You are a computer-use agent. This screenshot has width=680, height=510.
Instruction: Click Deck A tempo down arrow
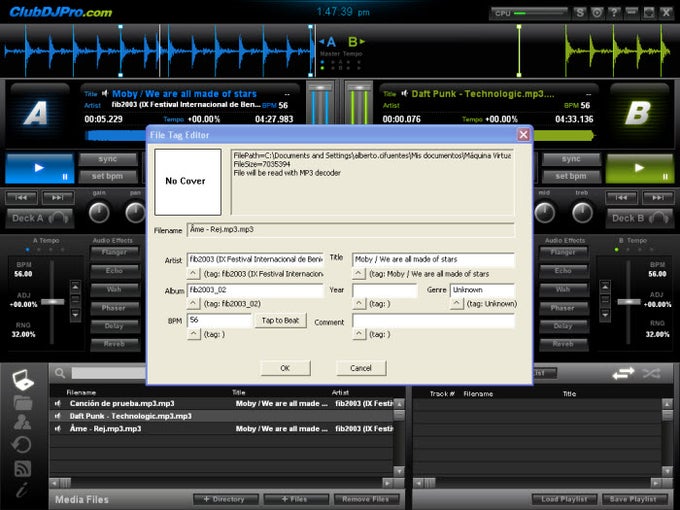75,314
